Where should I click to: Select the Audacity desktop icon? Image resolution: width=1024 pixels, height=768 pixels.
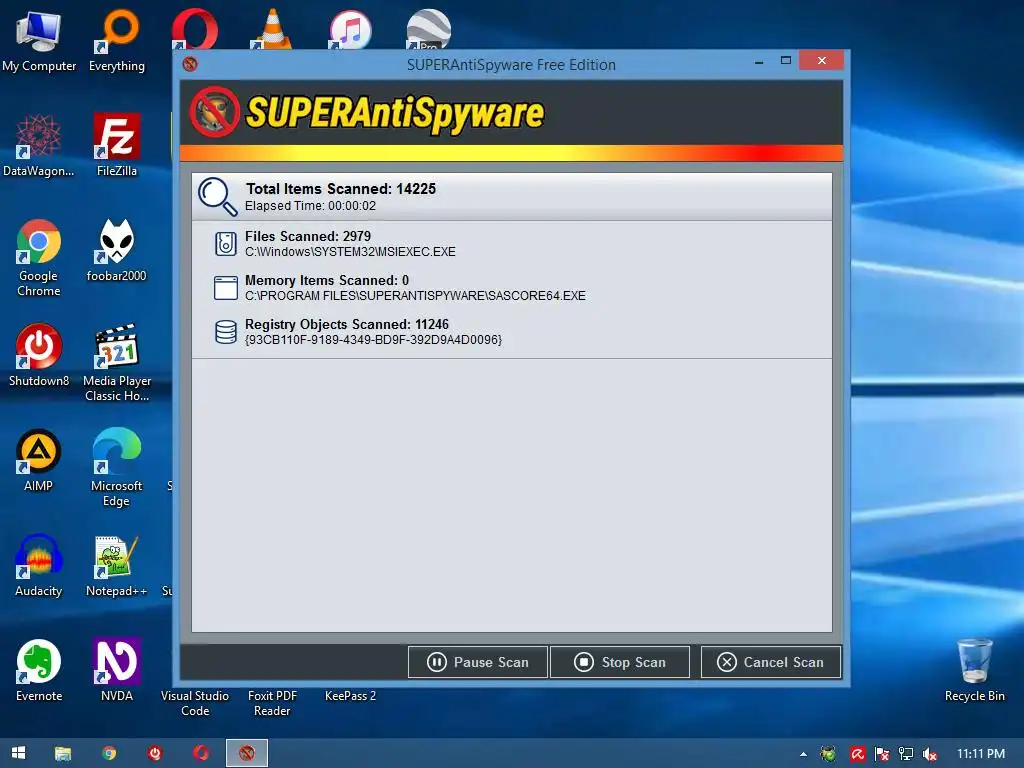(x=39, y=566)
